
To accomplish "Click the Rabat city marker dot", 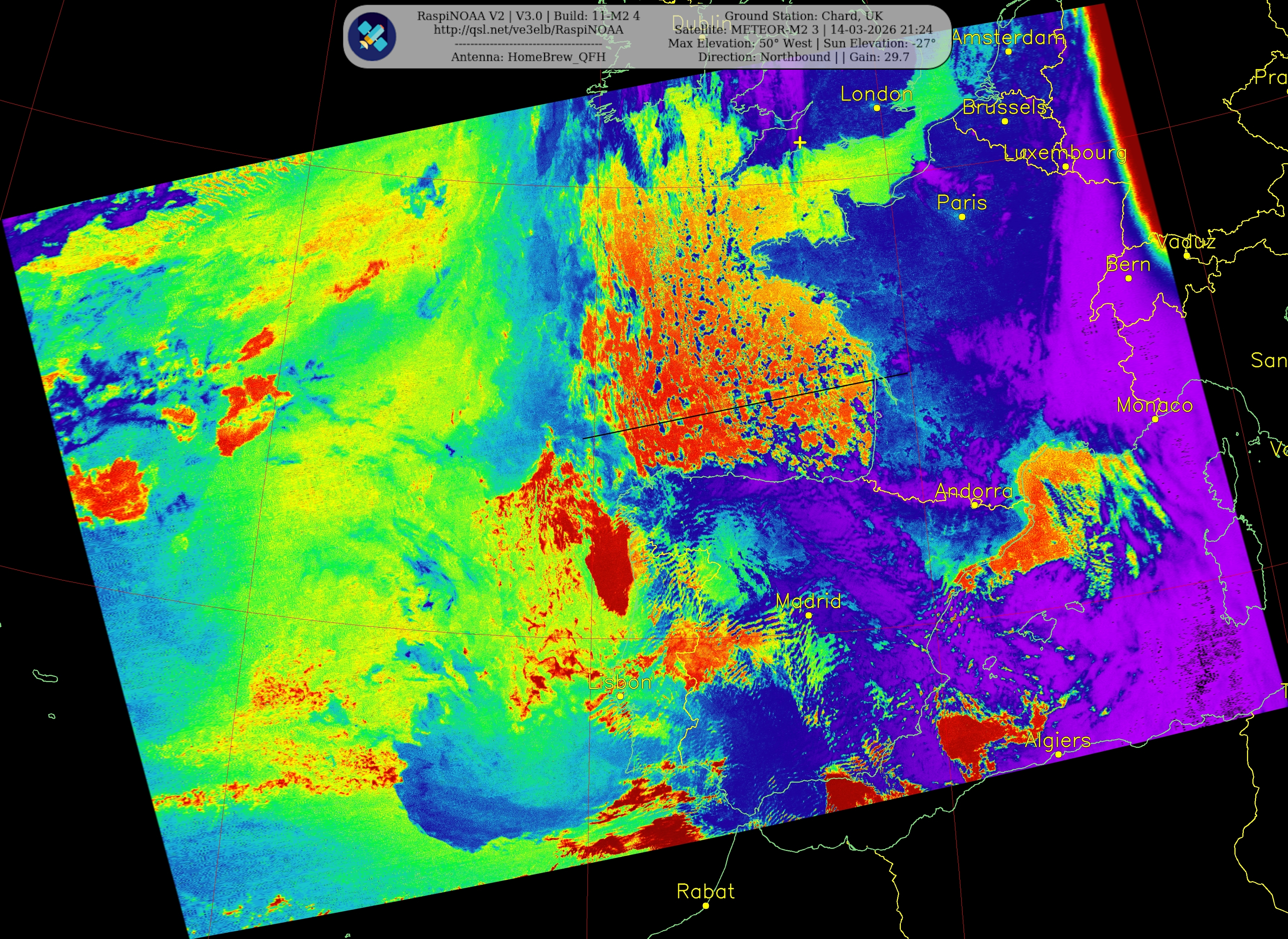I will [706, 906].
